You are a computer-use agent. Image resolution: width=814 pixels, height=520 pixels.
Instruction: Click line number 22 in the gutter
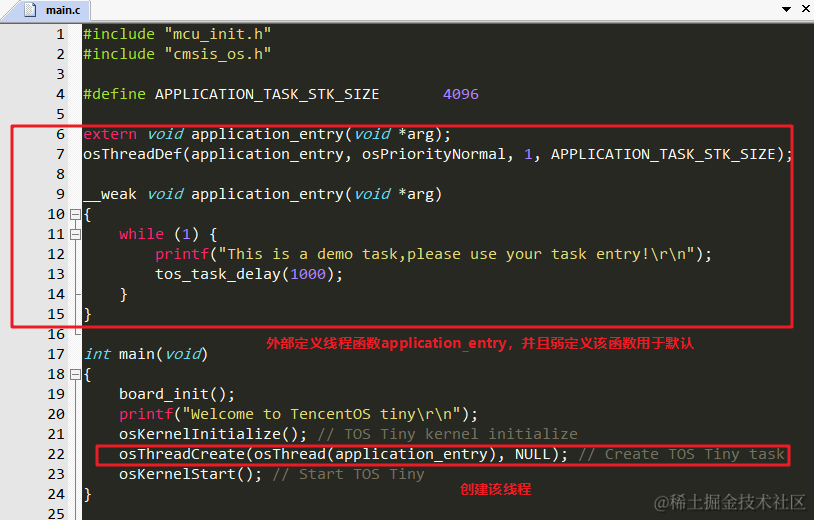coord(56,454)
